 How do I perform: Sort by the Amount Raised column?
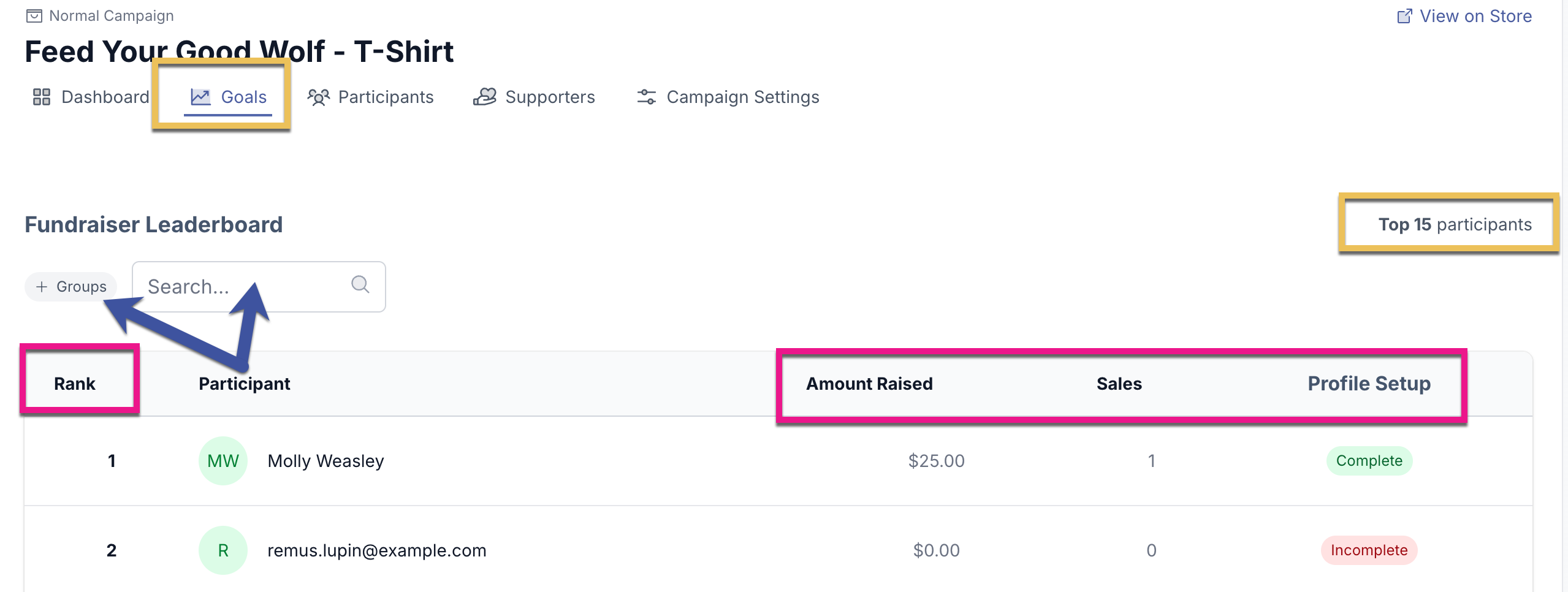[x=869, y=384]
